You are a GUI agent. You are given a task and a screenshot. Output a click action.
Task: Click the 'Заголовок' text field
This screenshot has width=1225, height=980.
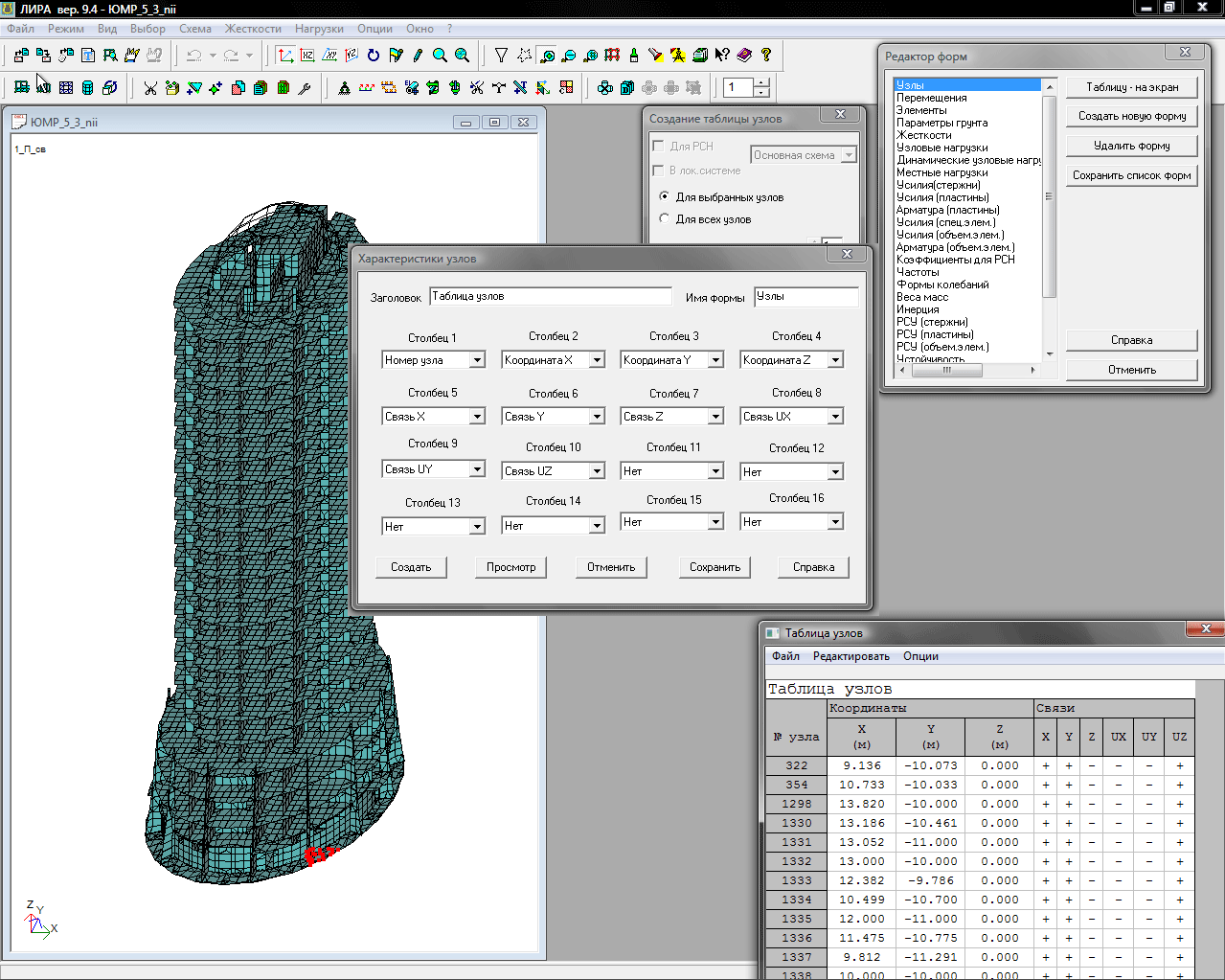(x=550, y=297)
